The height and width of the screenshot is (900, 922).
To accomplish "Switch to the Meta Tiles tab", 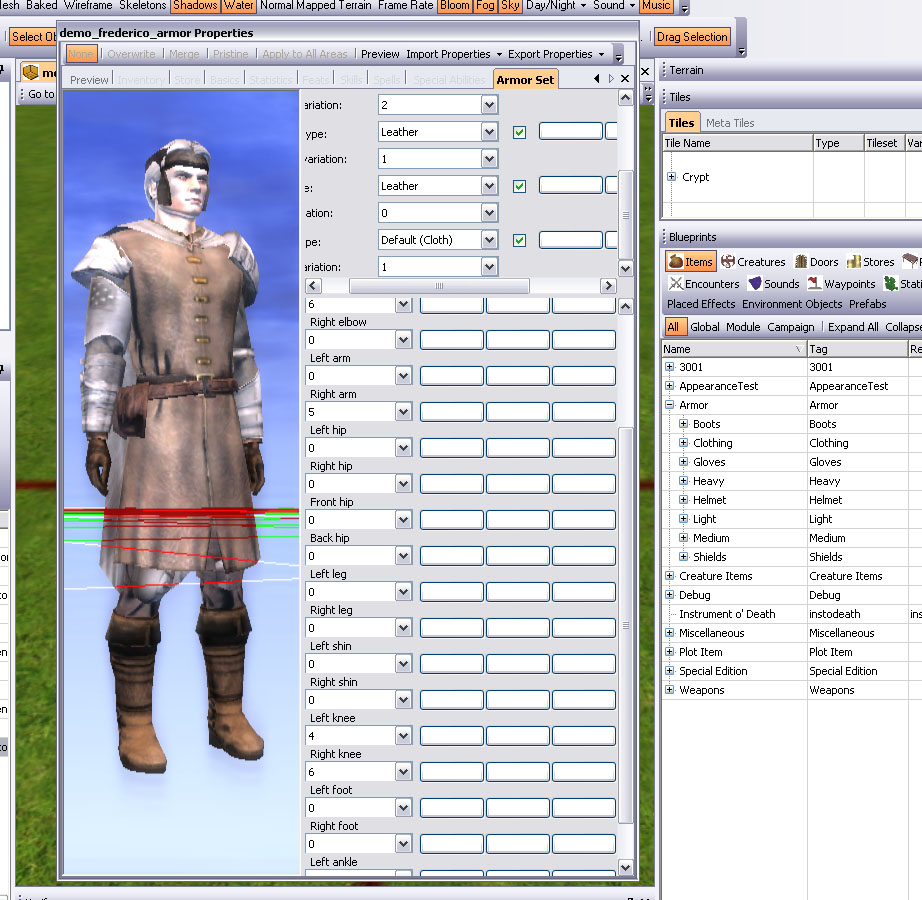I will [730, 123].
